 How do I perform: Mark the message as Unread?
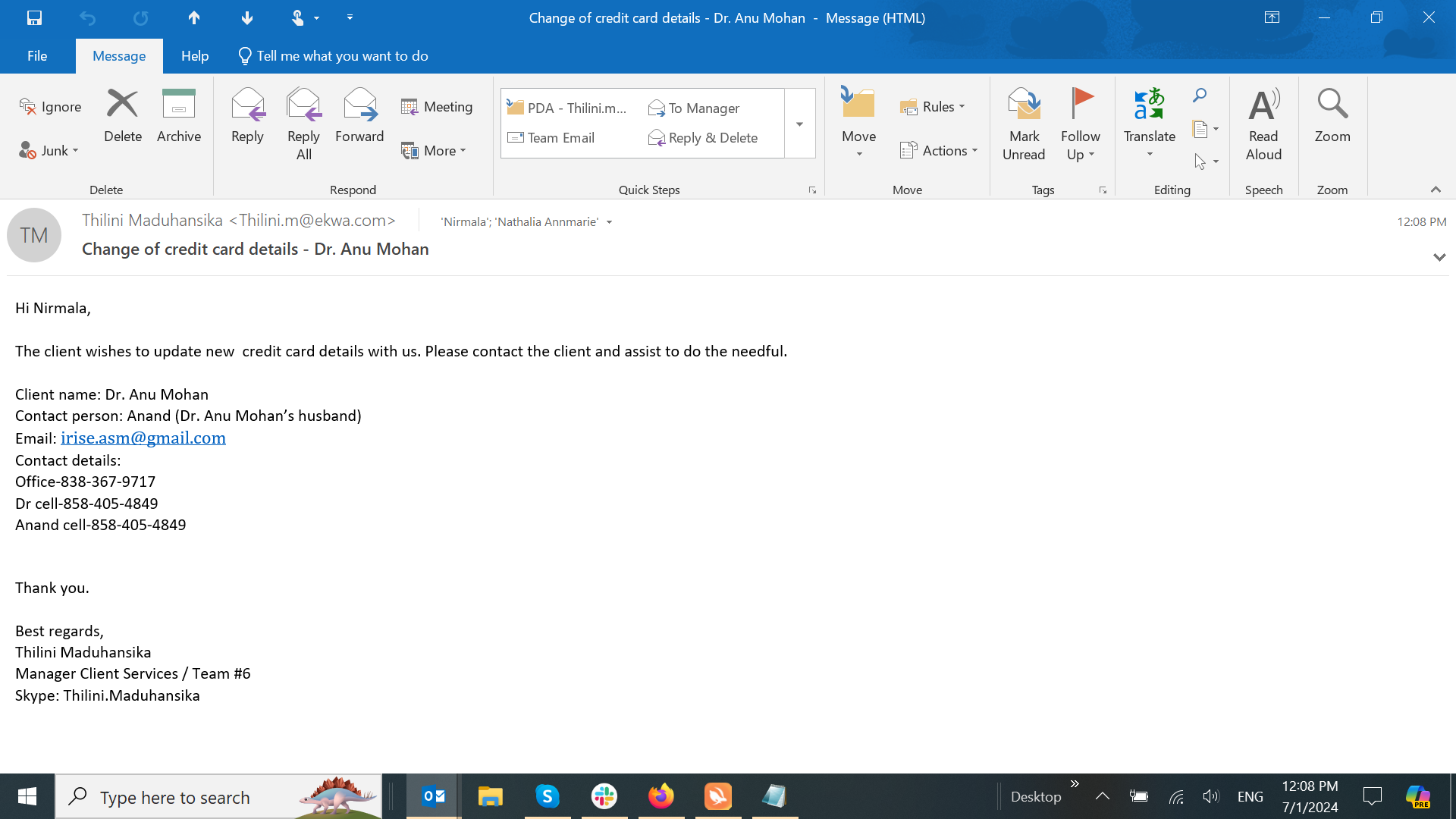pos(1024,124)
